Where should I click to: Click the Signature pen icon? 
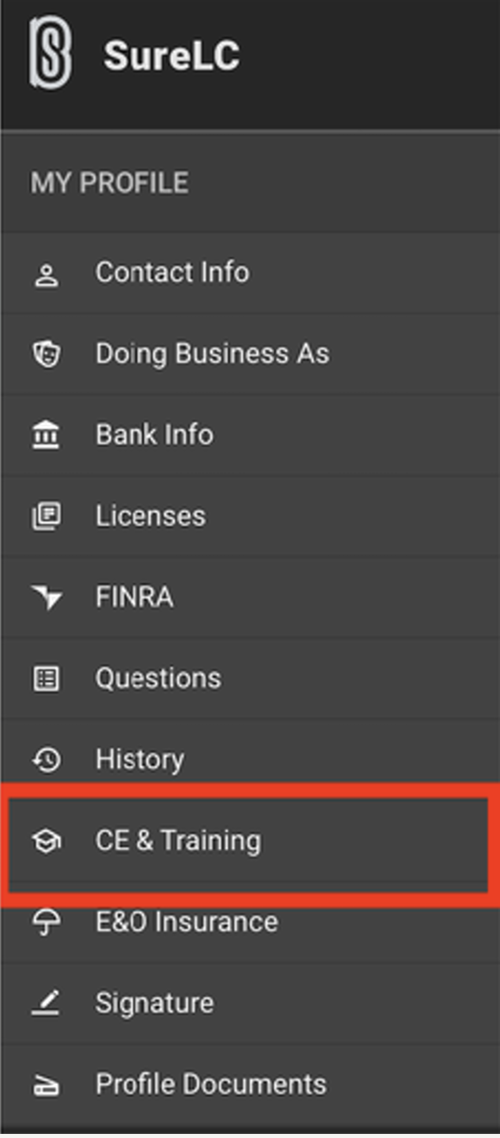click(x=47, y=1003)
